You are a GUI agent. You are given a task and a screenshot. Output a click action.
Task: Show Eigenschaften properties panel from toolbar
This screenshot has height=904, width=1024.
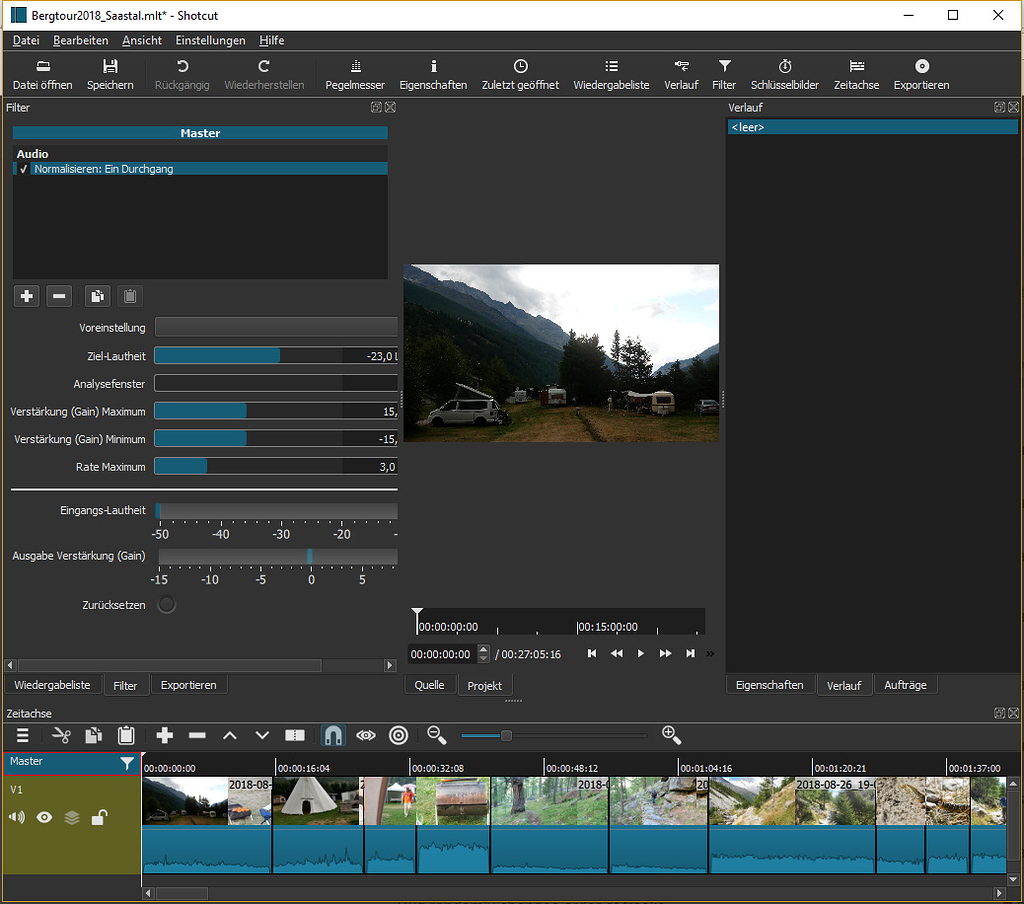[433, 74]
